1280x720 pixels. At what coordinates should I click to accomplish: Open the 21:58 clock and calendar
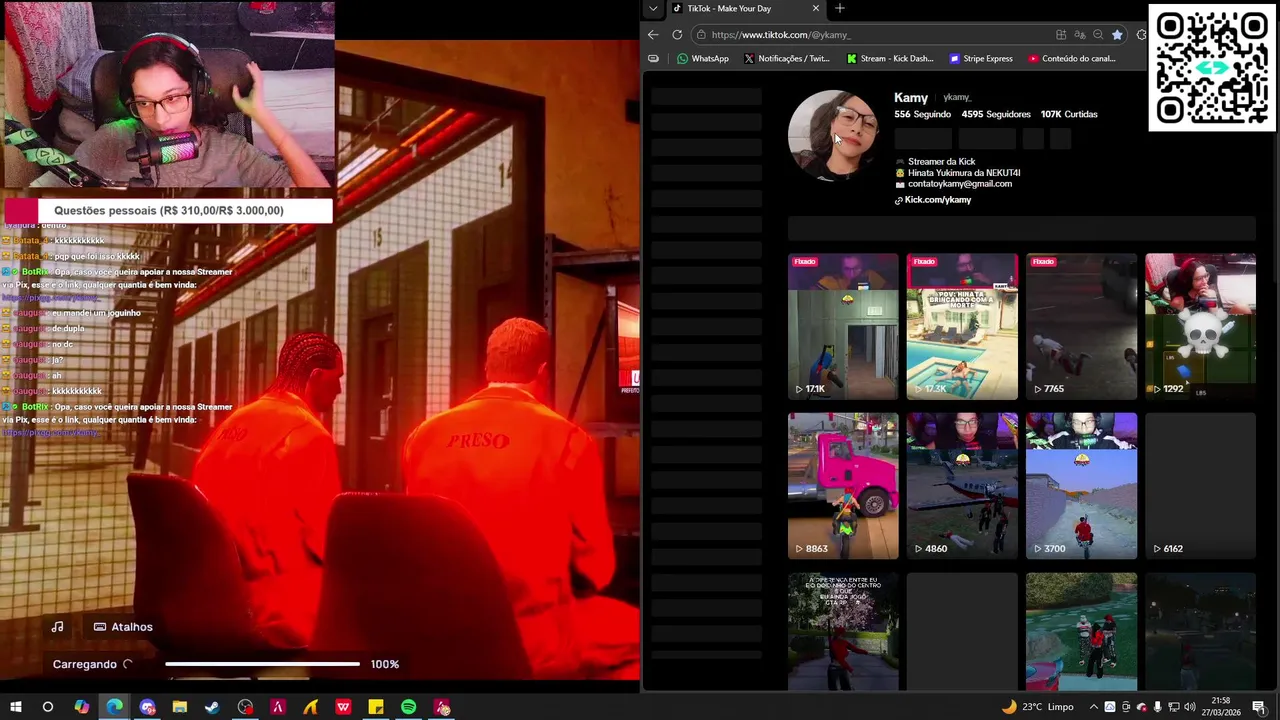point(1220,707)
